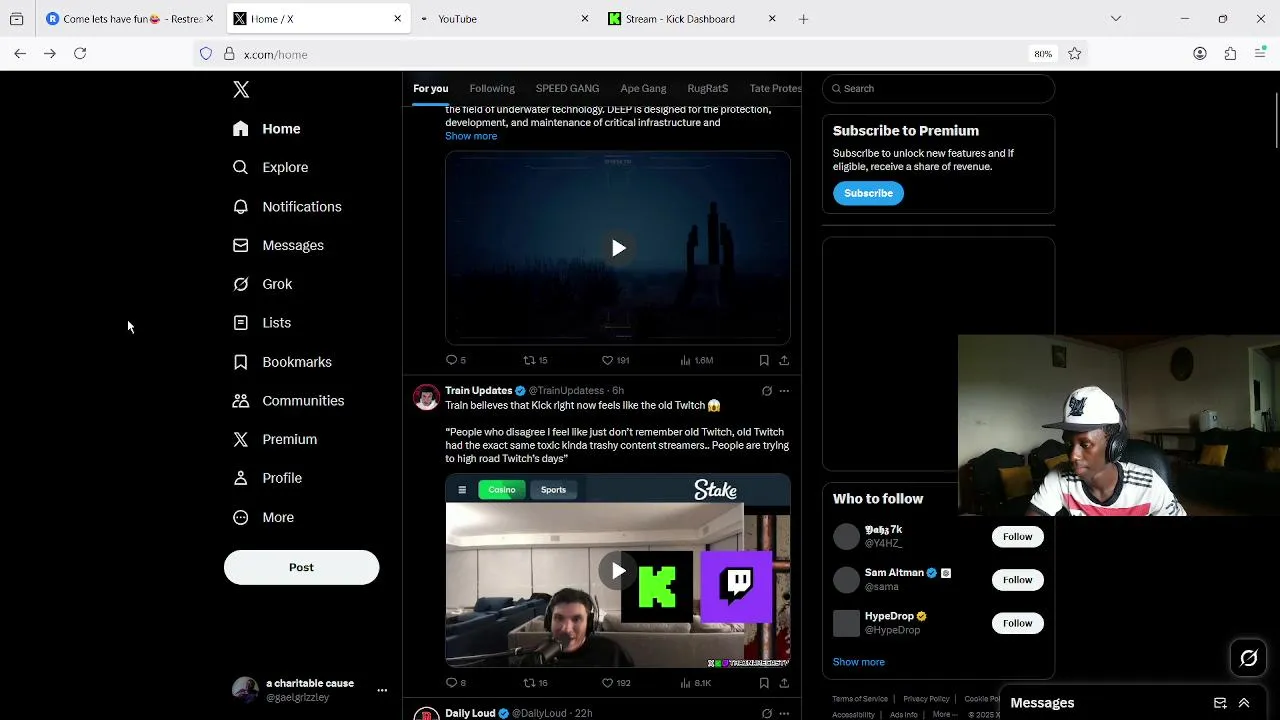Go to Home in sidebar
Screen dimensions: 1280x720
pyautogui.click(x=266, y=129)
